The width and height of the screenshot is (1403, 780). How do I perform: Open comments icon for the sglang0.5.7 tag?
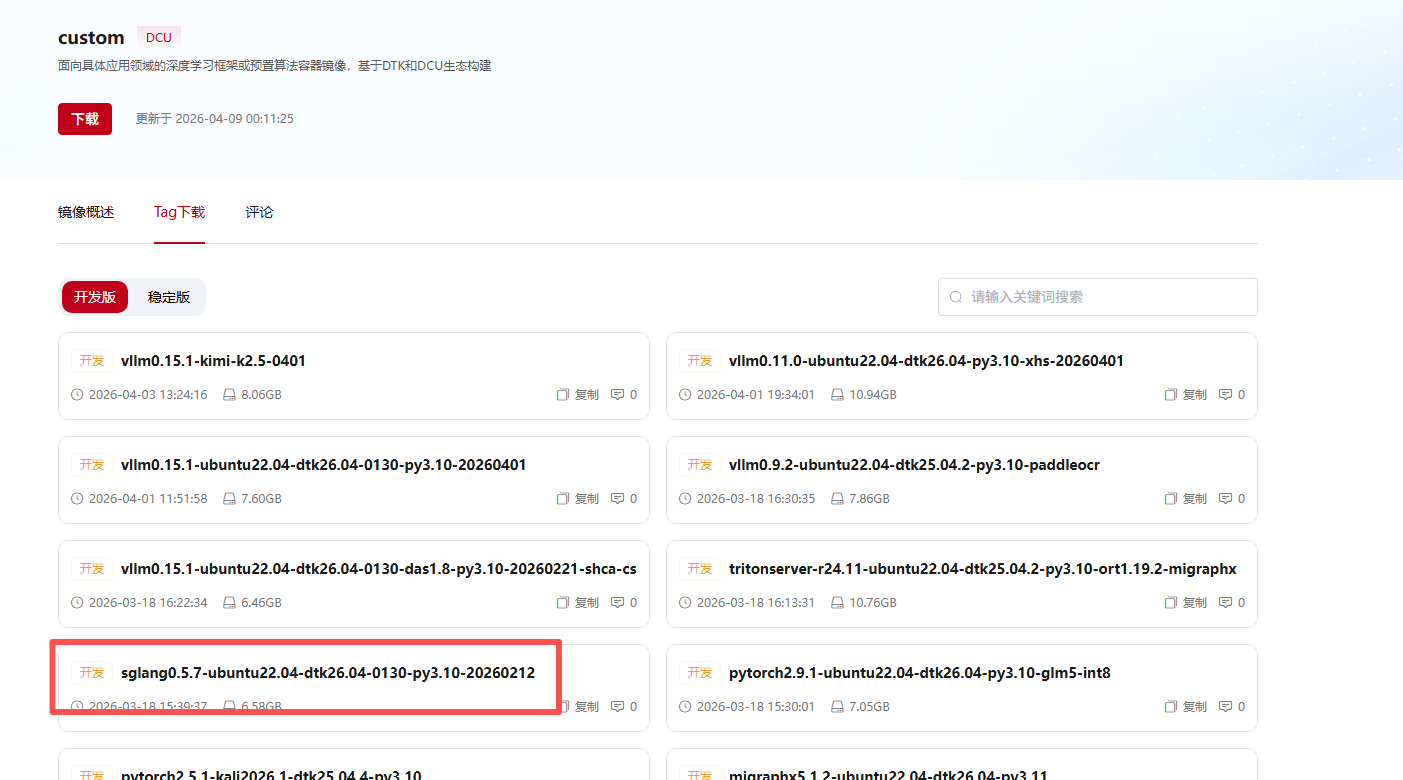tap(617, 707)
